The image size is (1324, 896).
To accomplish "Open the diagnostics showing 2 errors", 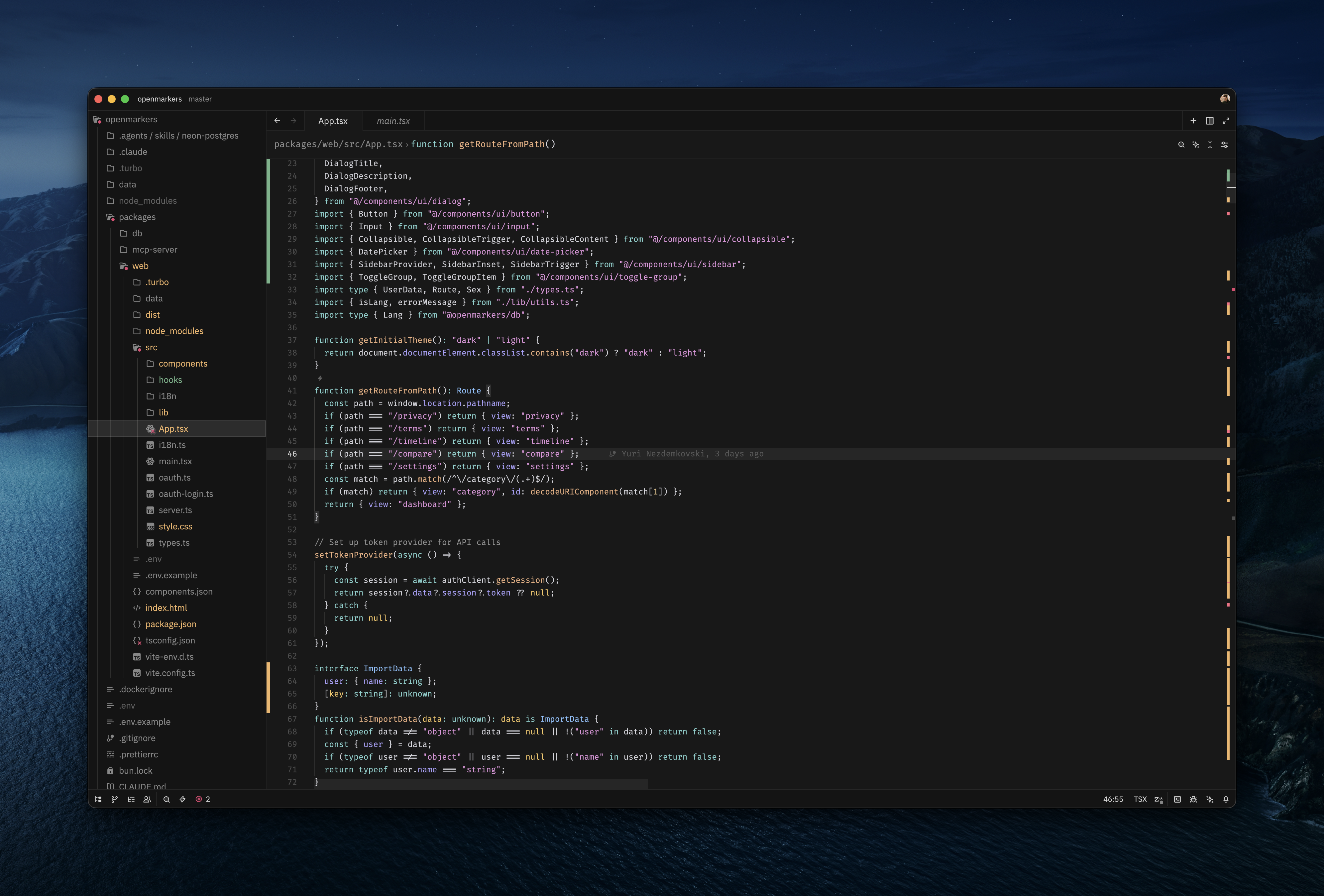I will pos(203,799).
